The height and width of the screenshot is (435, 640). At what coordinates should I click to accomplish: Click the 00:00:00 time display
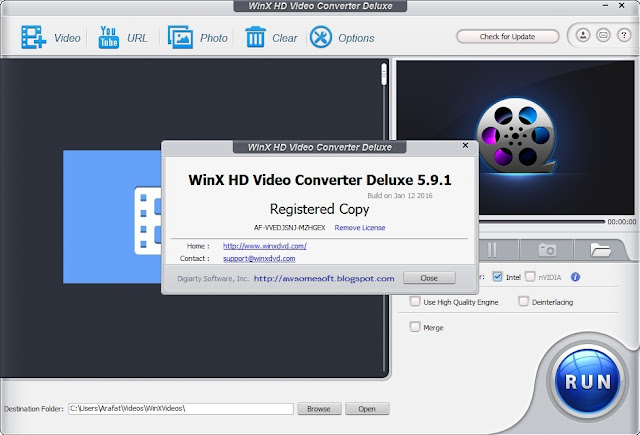[x=622, y=222]
